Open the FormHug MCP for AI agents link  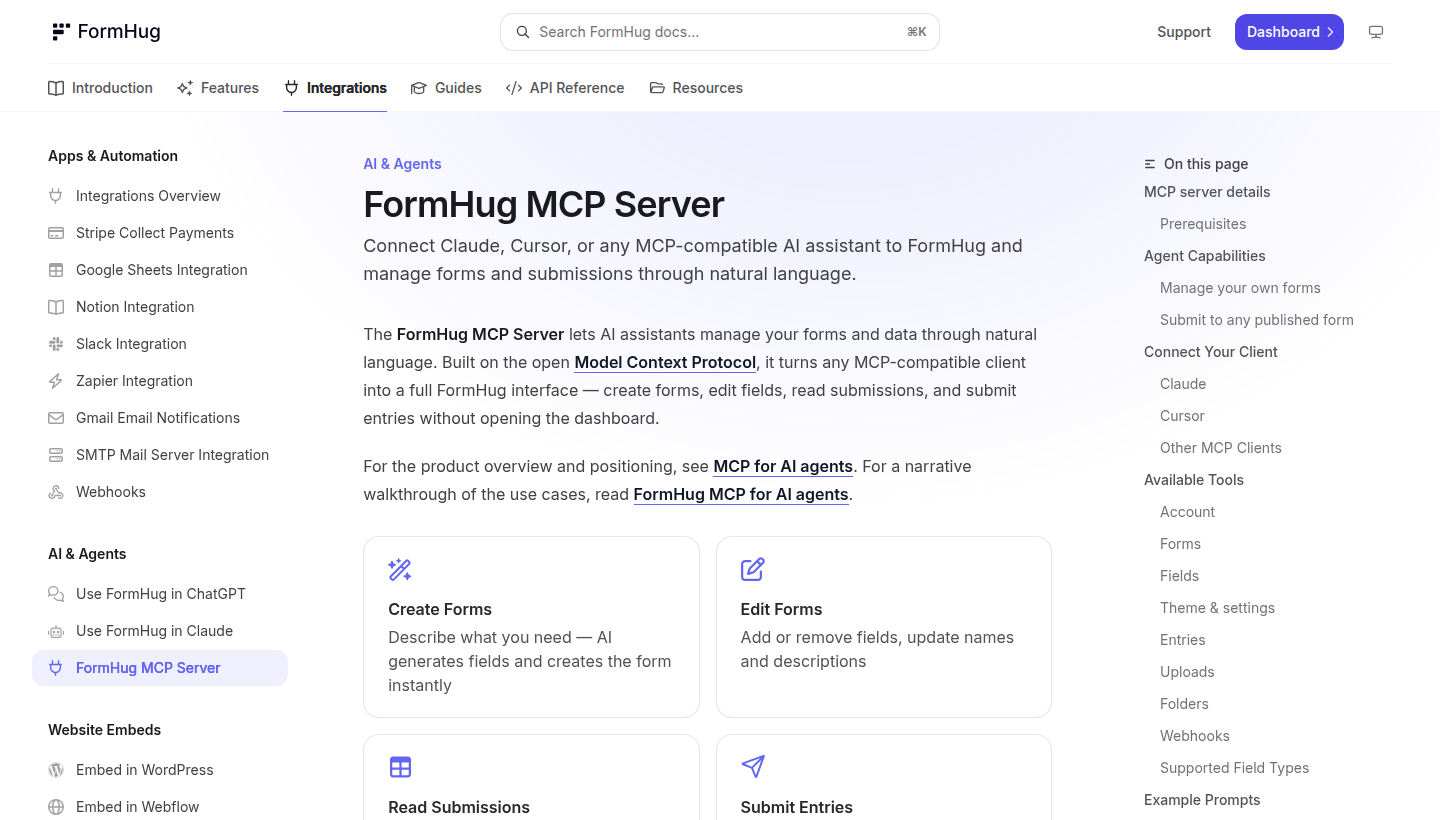(741, 494)
